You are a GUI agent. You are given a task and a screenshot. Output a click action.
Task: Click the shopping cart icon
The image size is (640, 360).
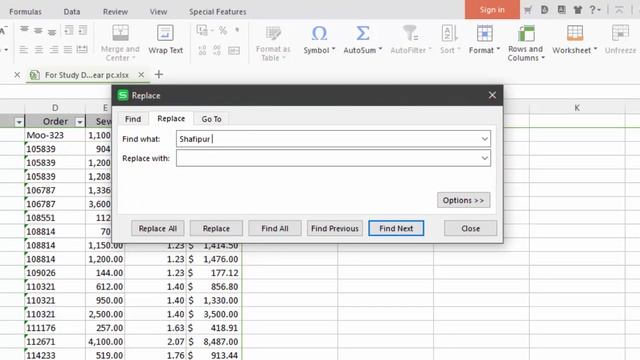pos(528,10)
